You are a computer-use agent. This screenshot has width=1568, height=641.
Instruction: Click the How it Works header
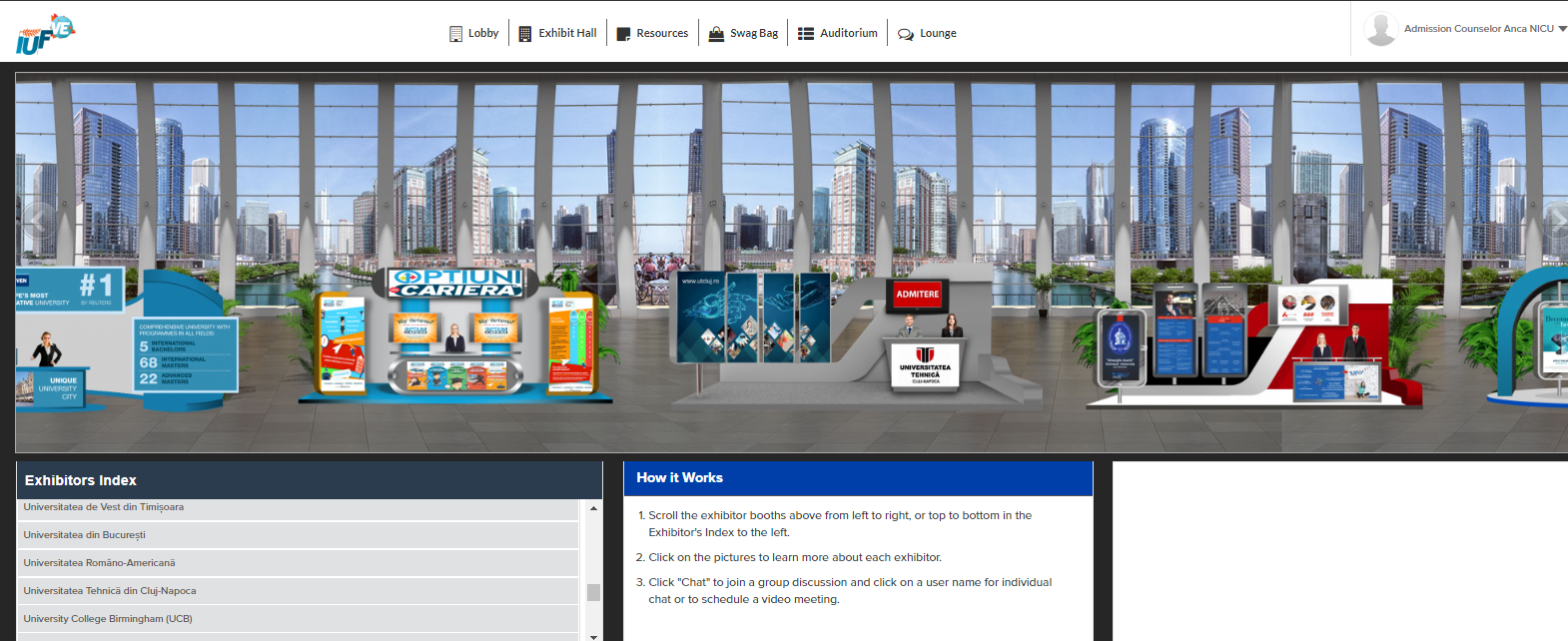858,478
